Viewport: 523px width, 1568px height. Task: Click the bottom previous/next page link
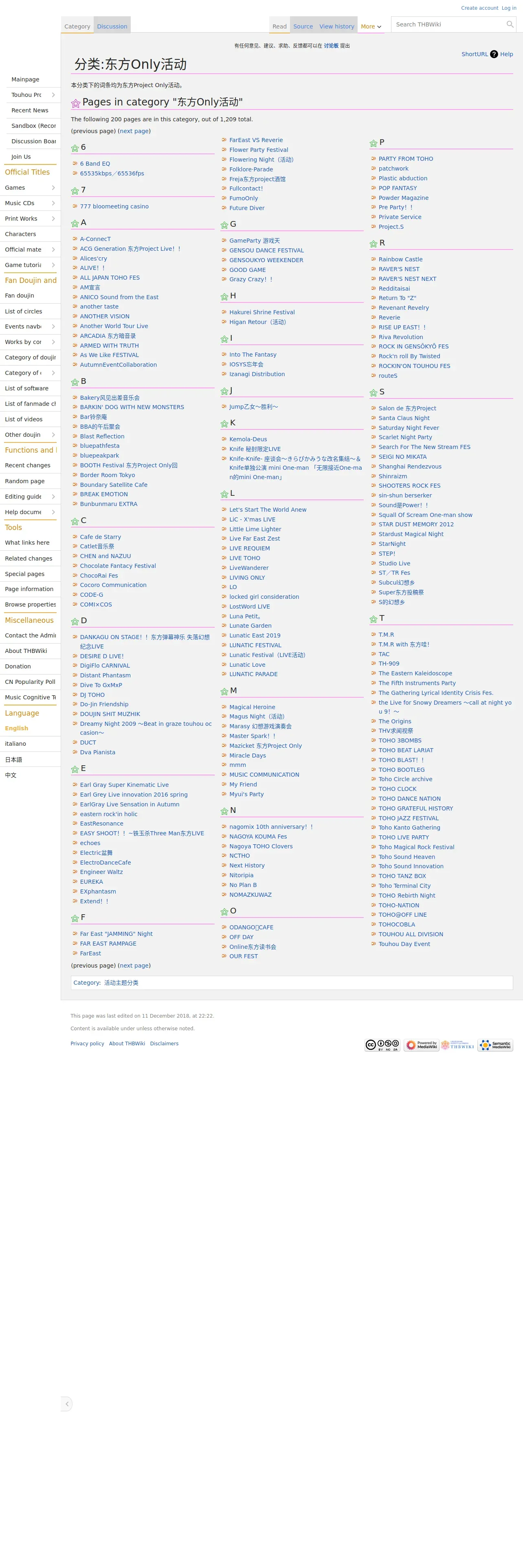(x=134, y=966)
